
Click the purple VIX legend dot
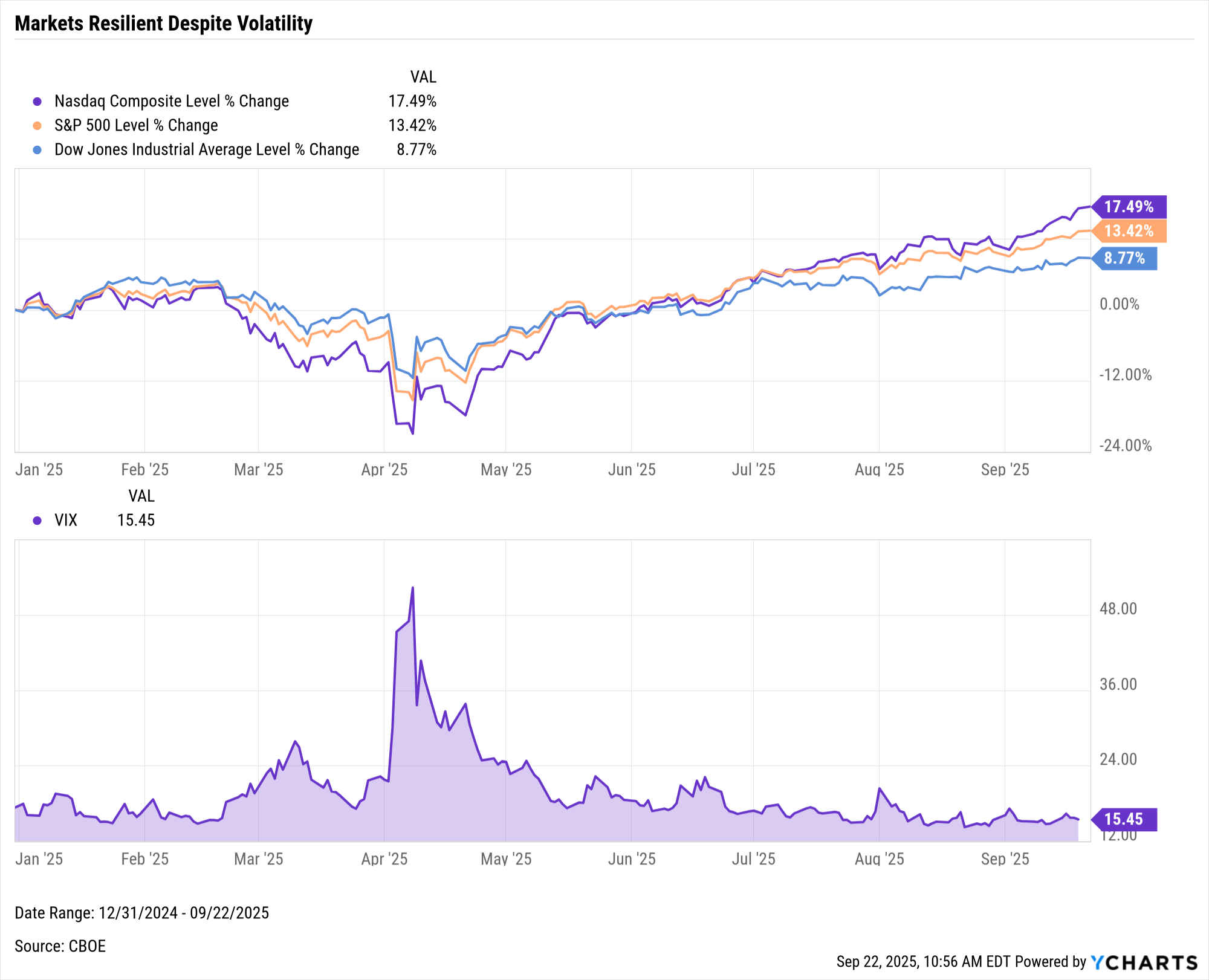[37, 521]
